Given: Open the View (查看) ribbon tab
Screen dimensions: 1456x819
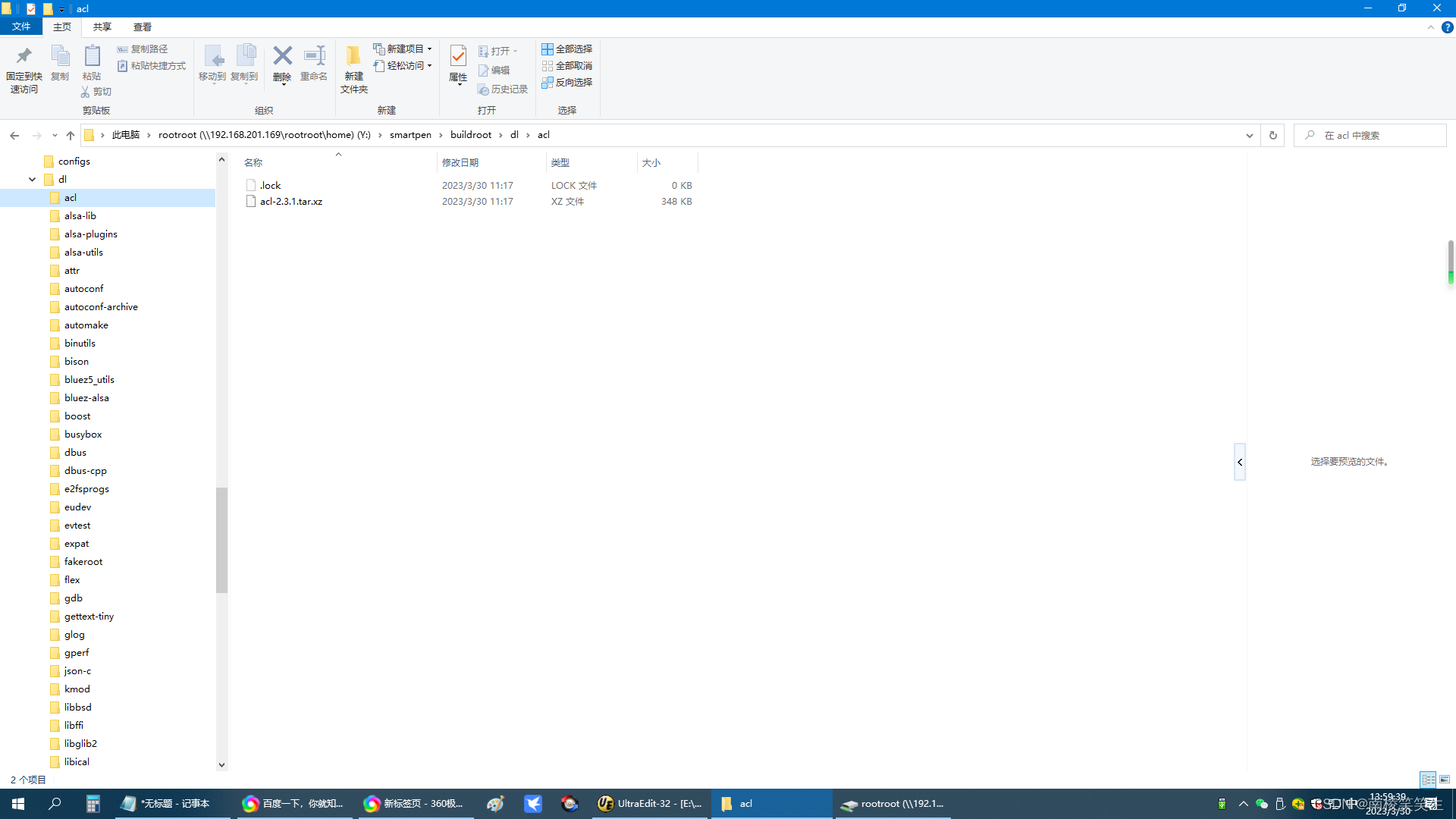Looking at the screenshot, I should pos(142,27).
